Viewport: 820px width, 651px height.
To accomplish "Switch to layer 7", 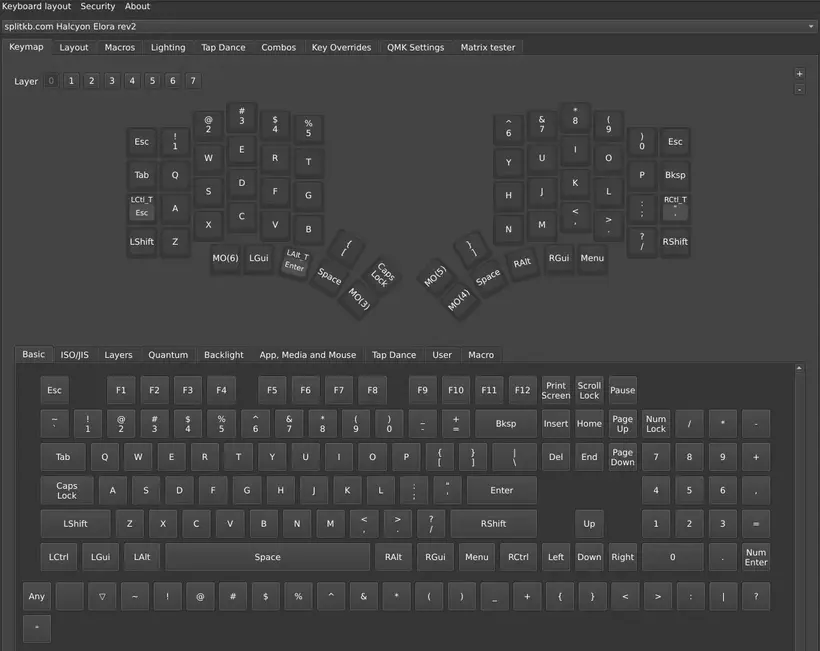I will [x=193, y=81].
